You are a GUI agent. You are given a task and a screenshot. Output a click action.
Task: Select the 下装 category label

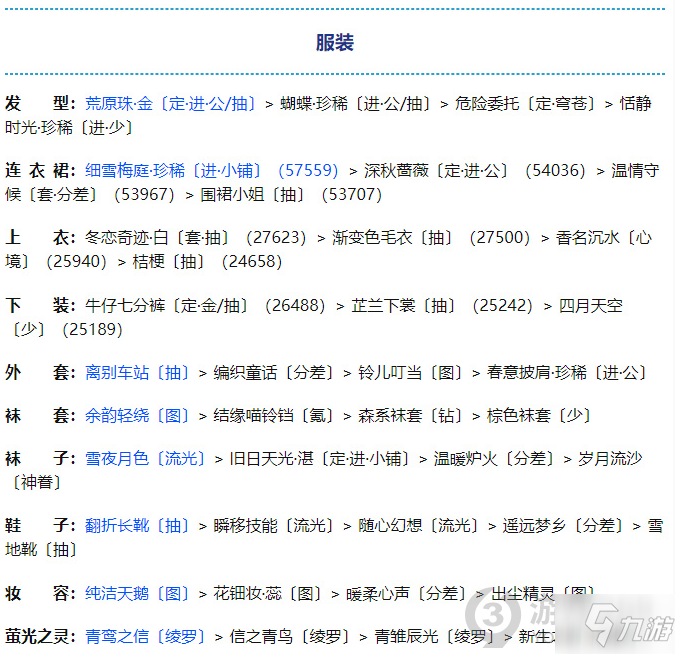[40, 306]
